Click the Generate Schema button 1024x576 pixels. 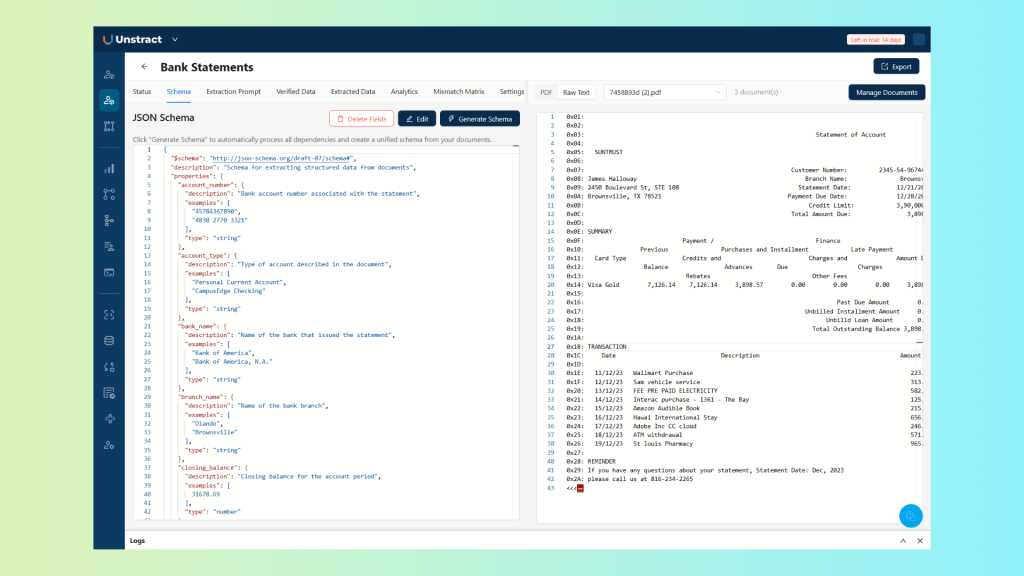pyautogui.click(x=480, y=119)
